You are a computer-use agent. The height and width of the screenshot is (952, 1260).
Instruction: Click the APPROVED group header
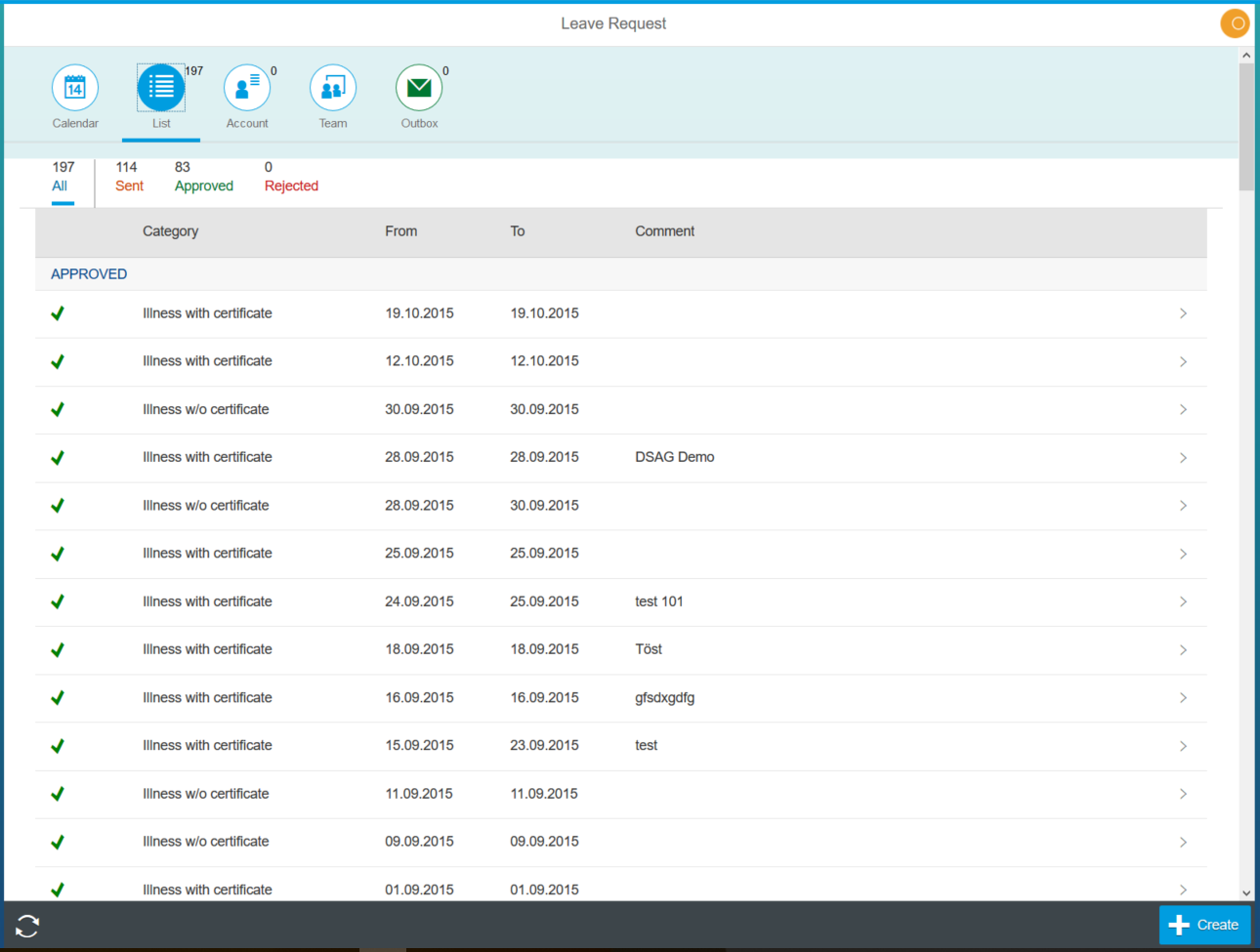[89, 273]
